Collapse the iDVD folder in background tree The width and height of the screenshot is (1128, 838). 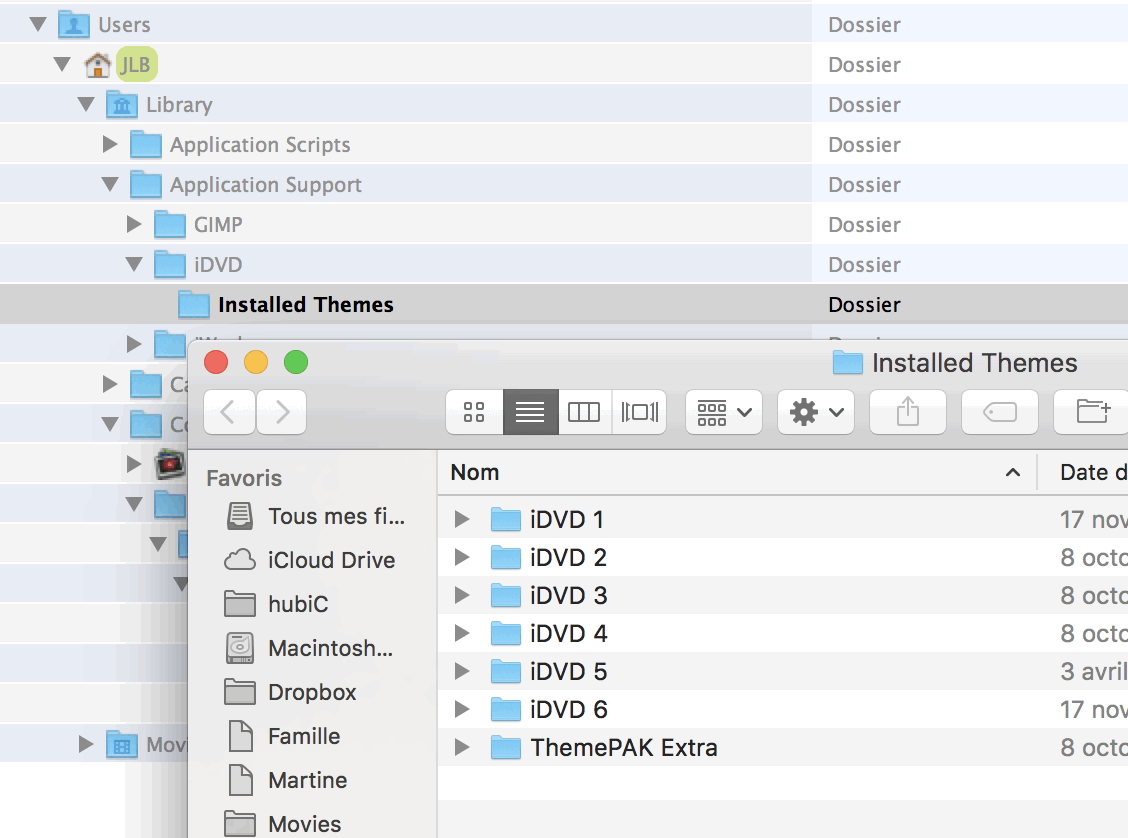pyautogui.click(x=134, y=265)
